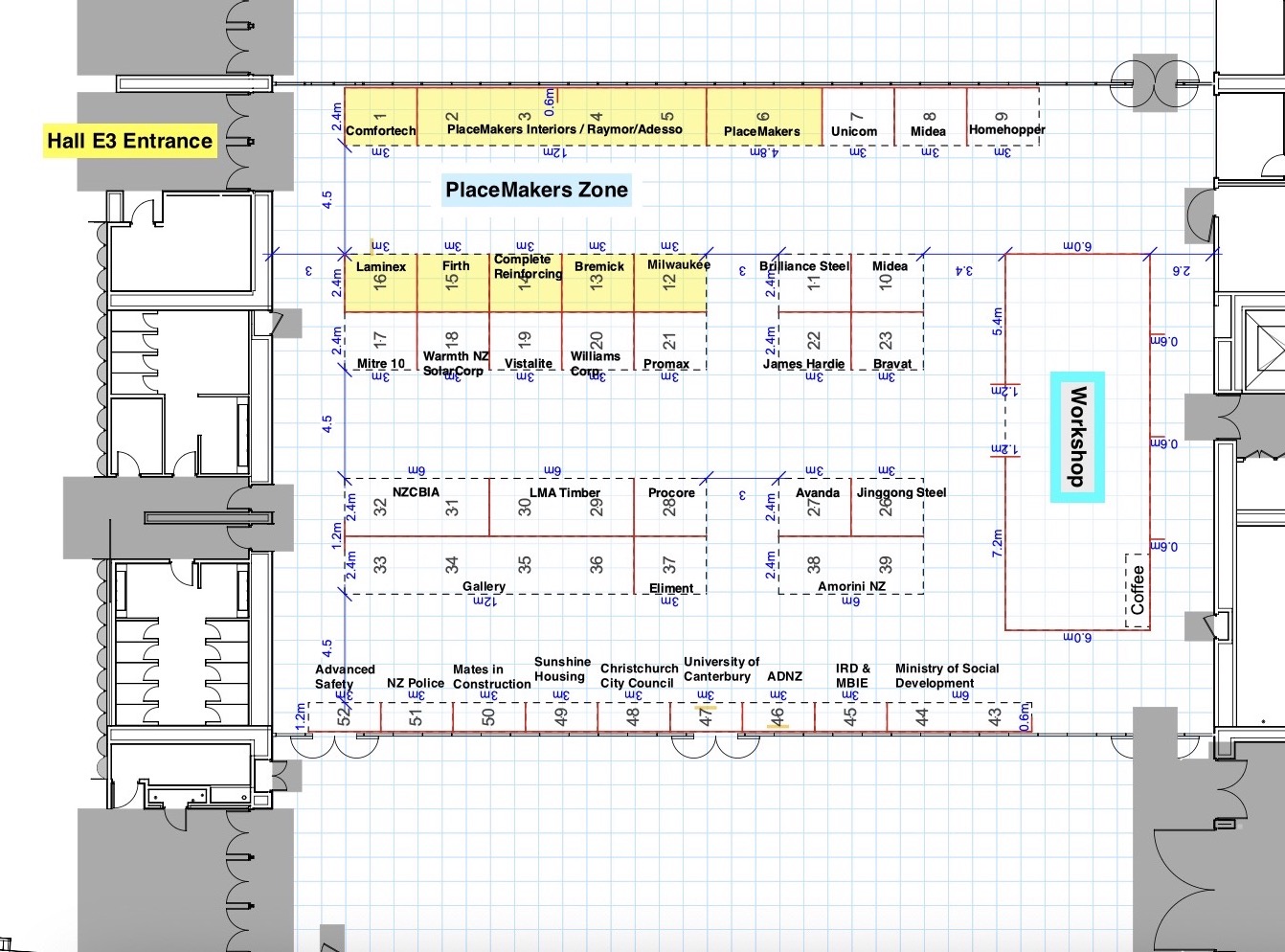The width and height of the screenshot is (1285, 952).
Task: Open the Brilliance Steel booth 11
Action: tap(803, 273)
